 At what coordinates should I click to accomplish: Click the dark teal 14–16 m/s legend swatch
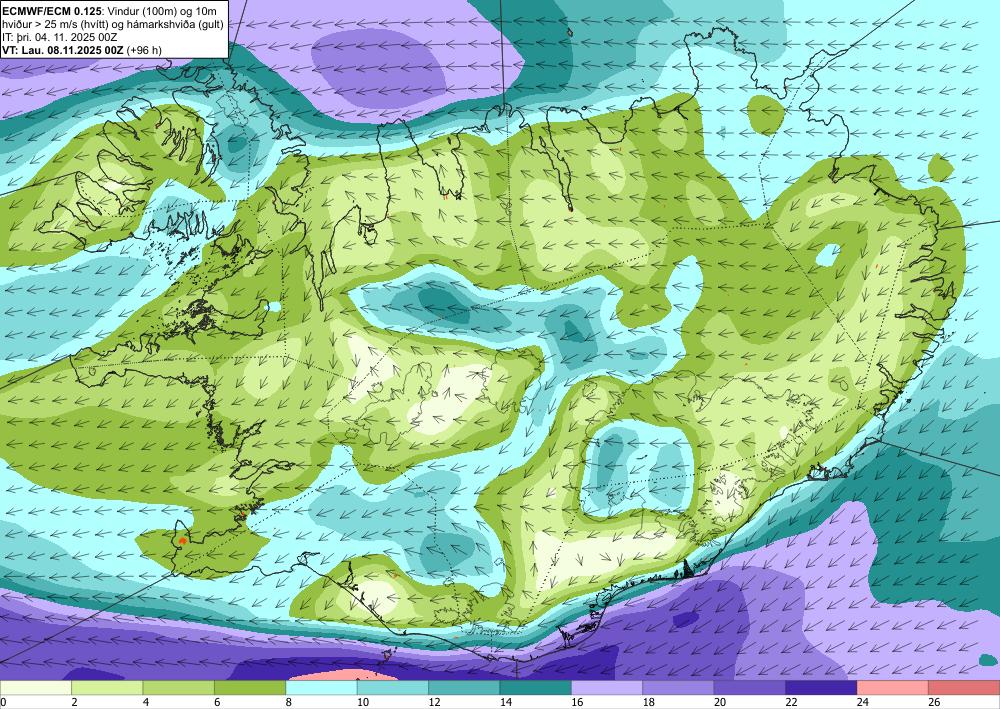(x=536, y=688)
